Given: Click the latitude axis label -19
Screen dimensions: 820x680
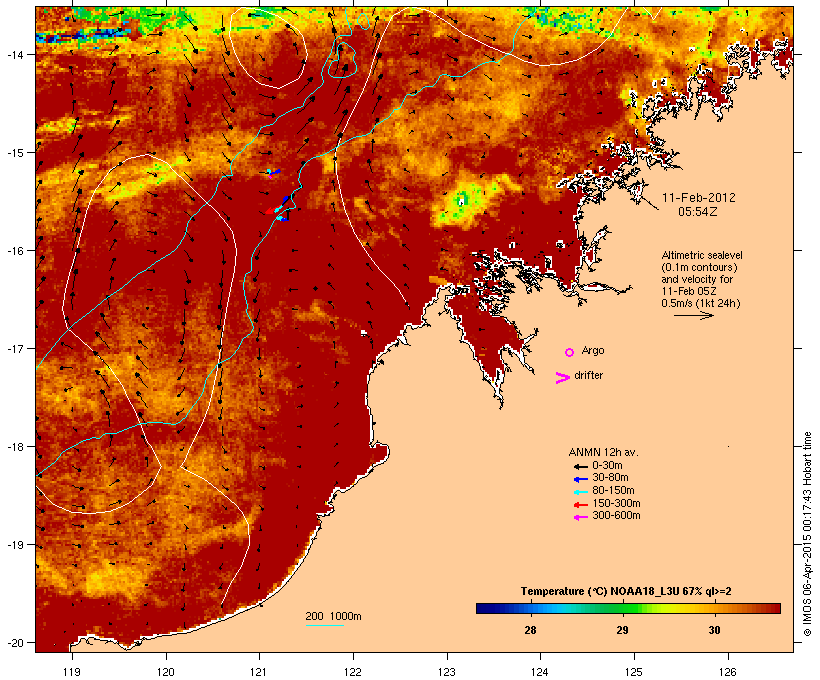Looking at the screenshot, I should [14, 545].
